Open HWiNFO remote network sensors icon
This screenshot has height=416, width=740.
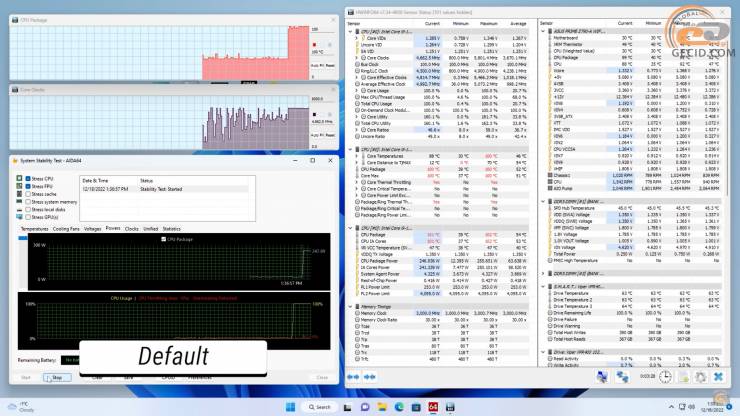(602, 376)
